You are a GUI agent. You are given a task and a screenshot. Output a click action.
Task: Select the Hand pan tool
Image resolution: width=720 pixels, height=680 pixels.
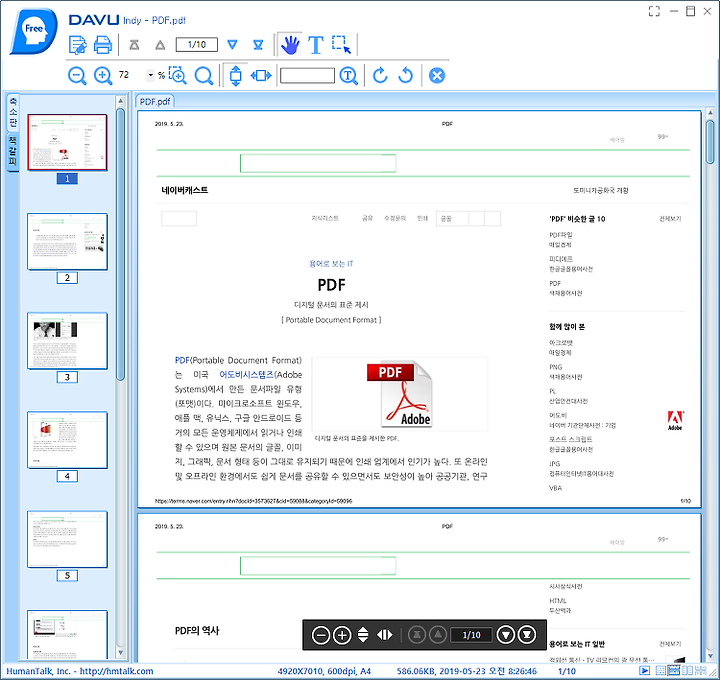pos(290,45)
